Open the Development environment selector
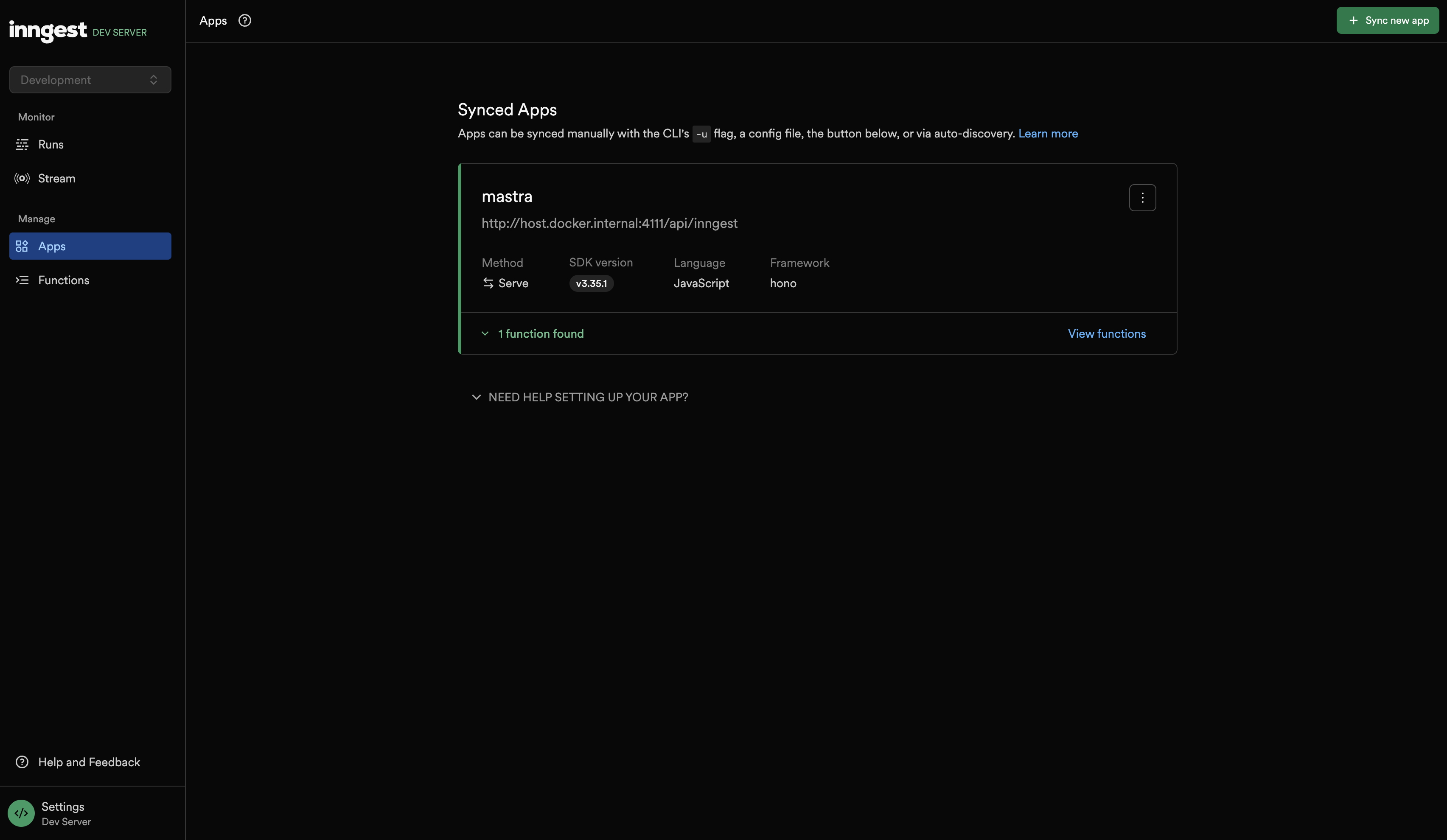The height and width of the screenshot is (840, 1447). (90, 79)
